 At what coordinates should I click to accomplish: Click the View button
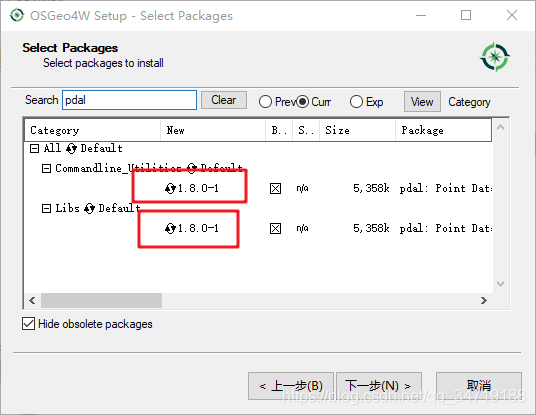(422, 102)
